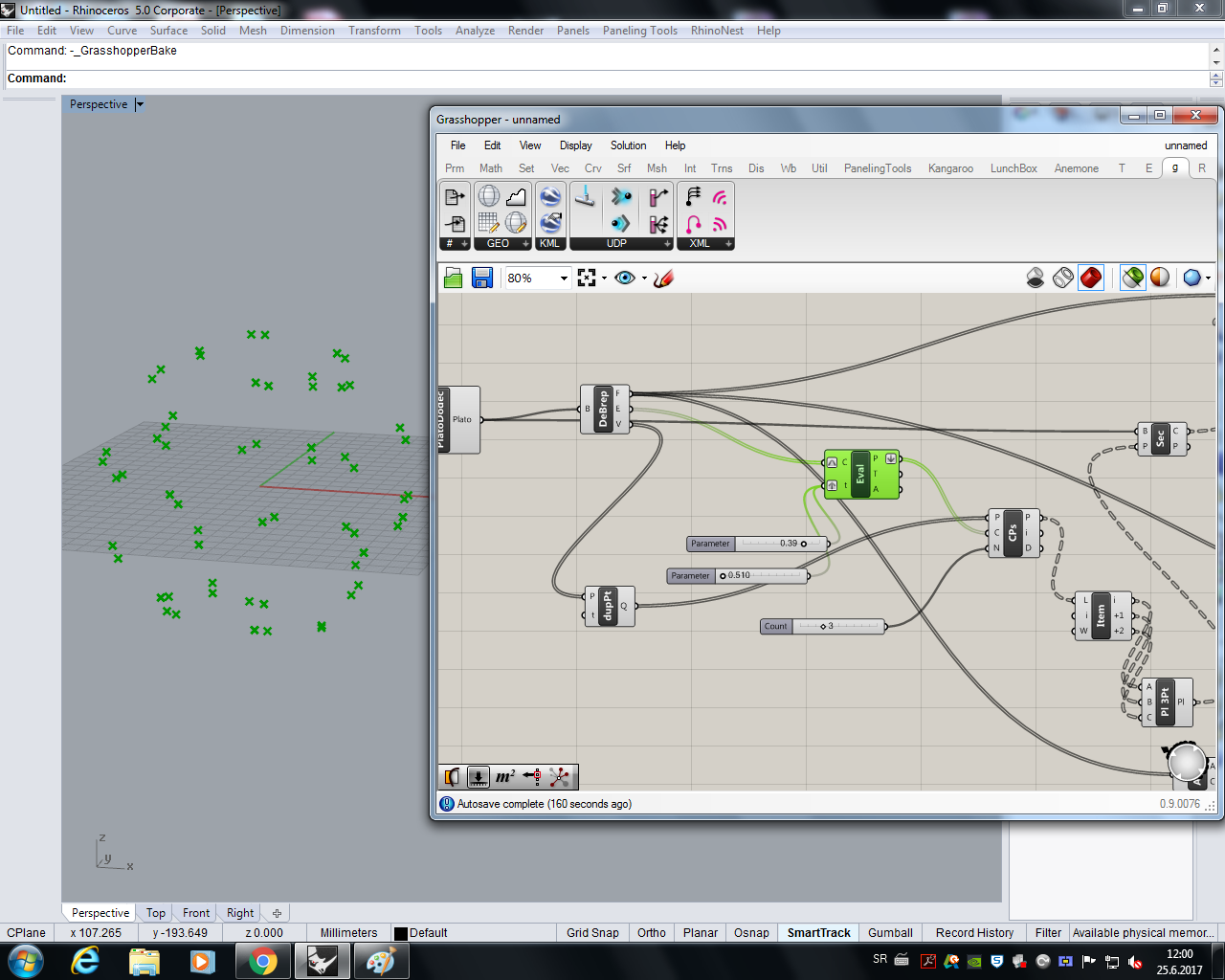Switch to the Top viewport tab
Viewport: 1225px width, 980px height.
[x=156, y=913]
